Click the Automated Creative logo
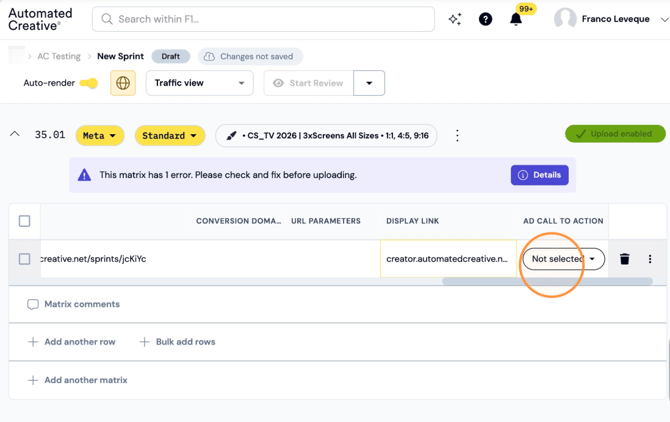This screenshot has height=422, width=670. coord(40,19)
